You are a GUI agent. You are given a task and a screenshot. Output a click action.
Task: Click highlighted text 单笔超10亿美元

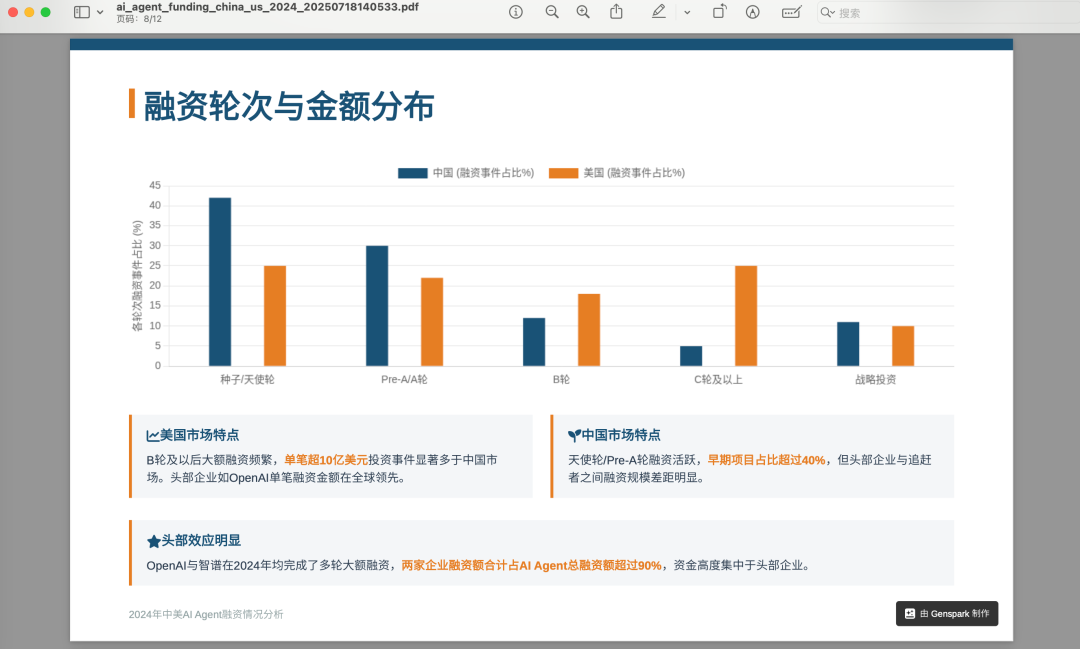(x=326, y=460)
